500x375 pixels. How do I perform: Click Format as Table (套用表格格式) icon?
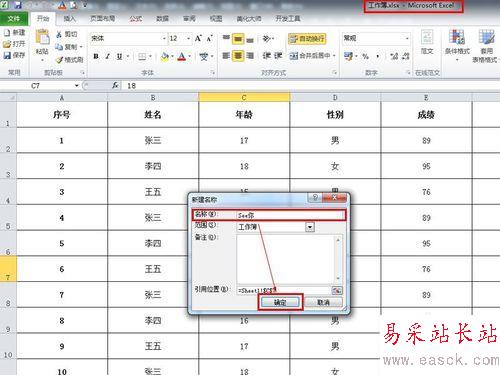pyautogui.click(x=486, y=37)
